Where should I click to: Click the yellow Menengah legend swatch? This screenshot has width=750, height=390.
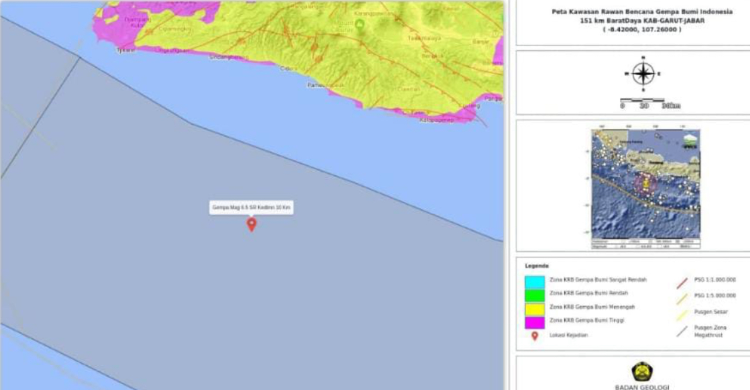point(534,309)
